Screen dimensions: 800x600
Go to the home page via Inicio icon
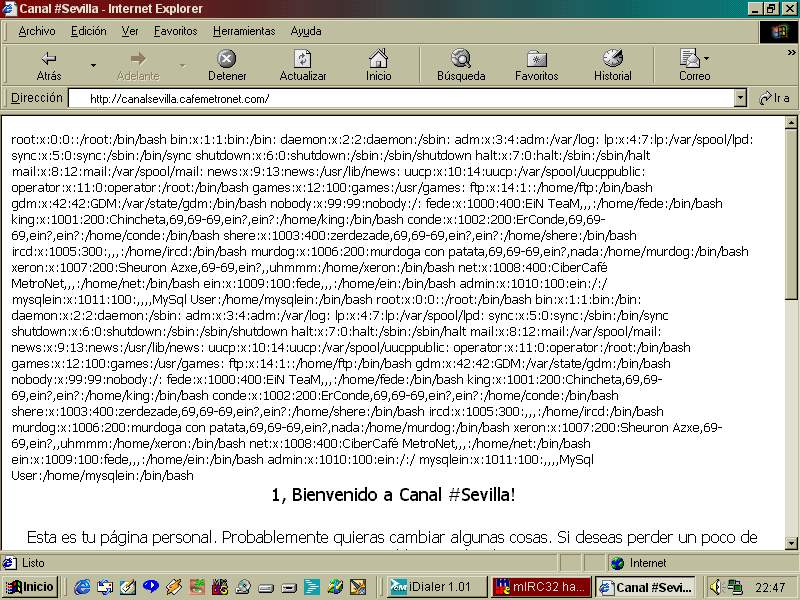pyautogui.click(x=379, y=59)
